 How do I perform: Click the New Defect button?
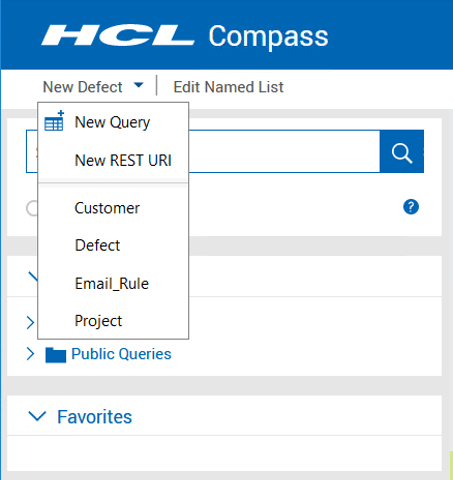(x=83, y=87)
